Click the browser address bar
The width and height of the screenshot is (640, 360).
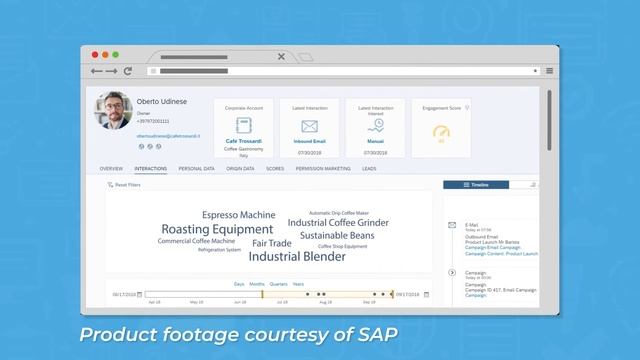(x=344, y=71)
